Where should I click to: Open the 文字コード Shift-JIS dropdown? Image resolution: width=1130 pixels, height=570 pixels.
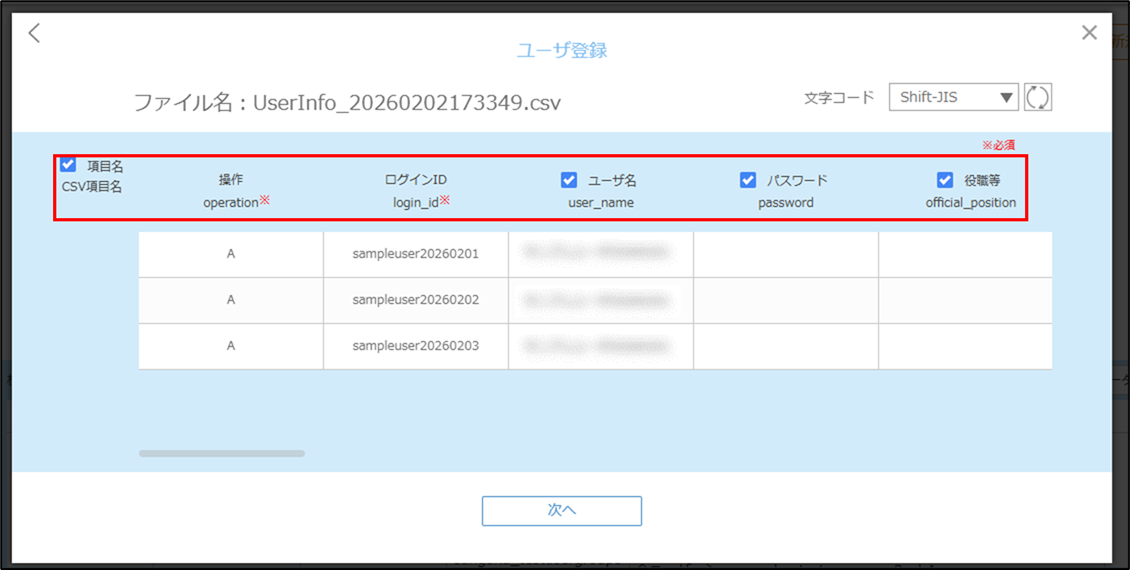(x=953, y=97)
